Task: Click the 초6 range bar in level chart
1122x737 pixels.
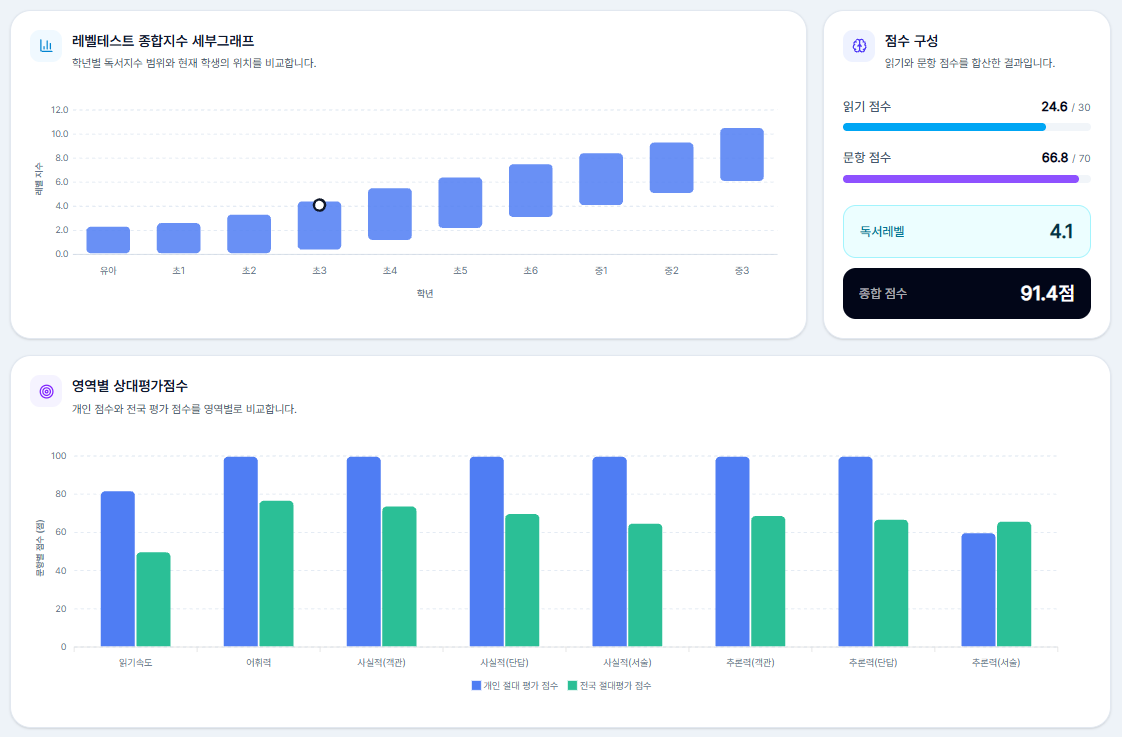Action: (x=530, y=190)
